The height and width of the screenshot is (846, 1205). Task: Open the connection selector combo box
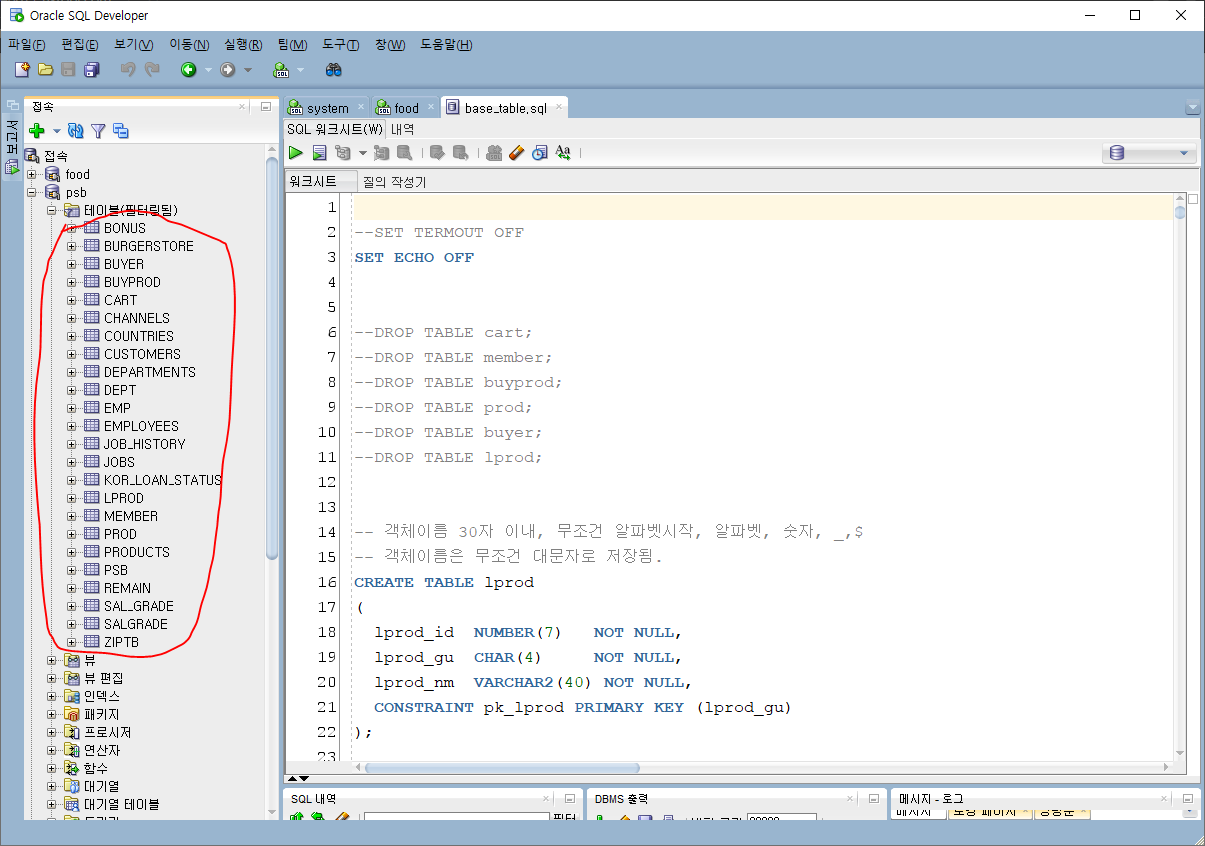(x=1149, y=153)
